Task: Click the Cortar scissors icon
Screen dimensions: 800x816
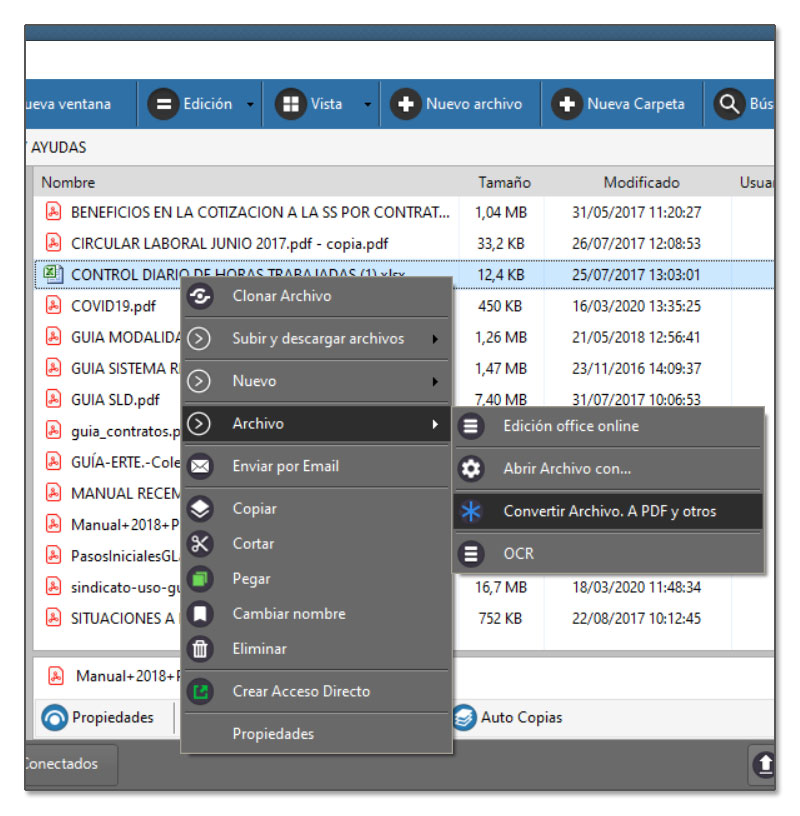Action: 200,544
